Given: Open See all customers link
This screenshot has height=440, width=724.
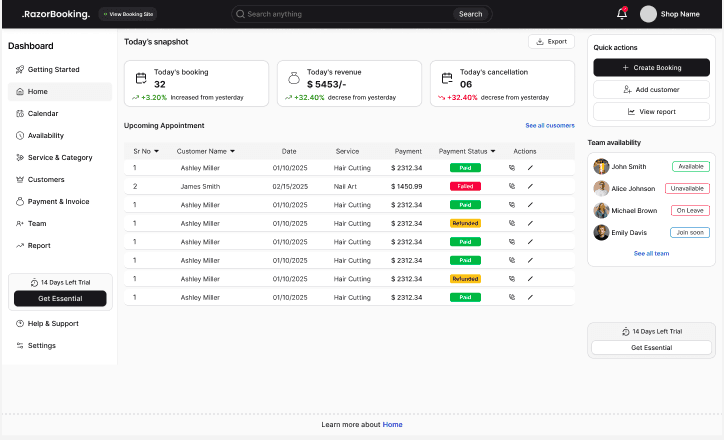Looking at the screenshot, I should (x=550, y=125).
